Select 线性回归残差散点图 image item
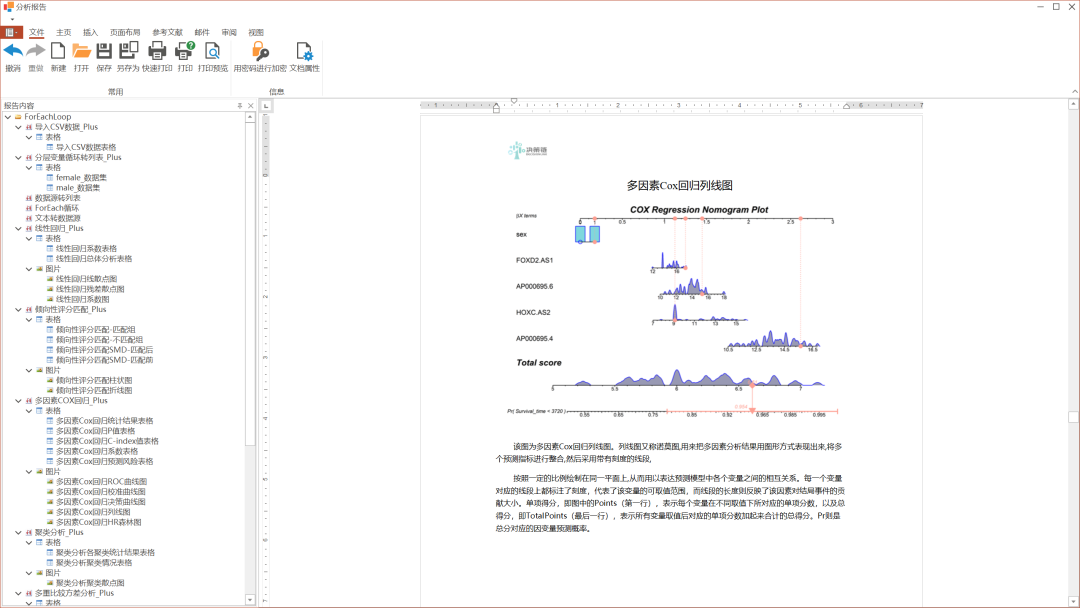Viewport: 1080px width, 608px height. click(x=90, y=289)
